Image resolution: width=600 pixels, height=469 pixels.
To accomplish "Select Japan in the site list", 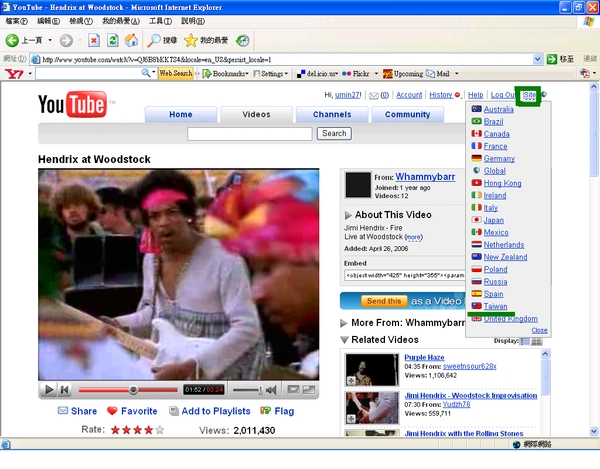I will tap(494, 220).
